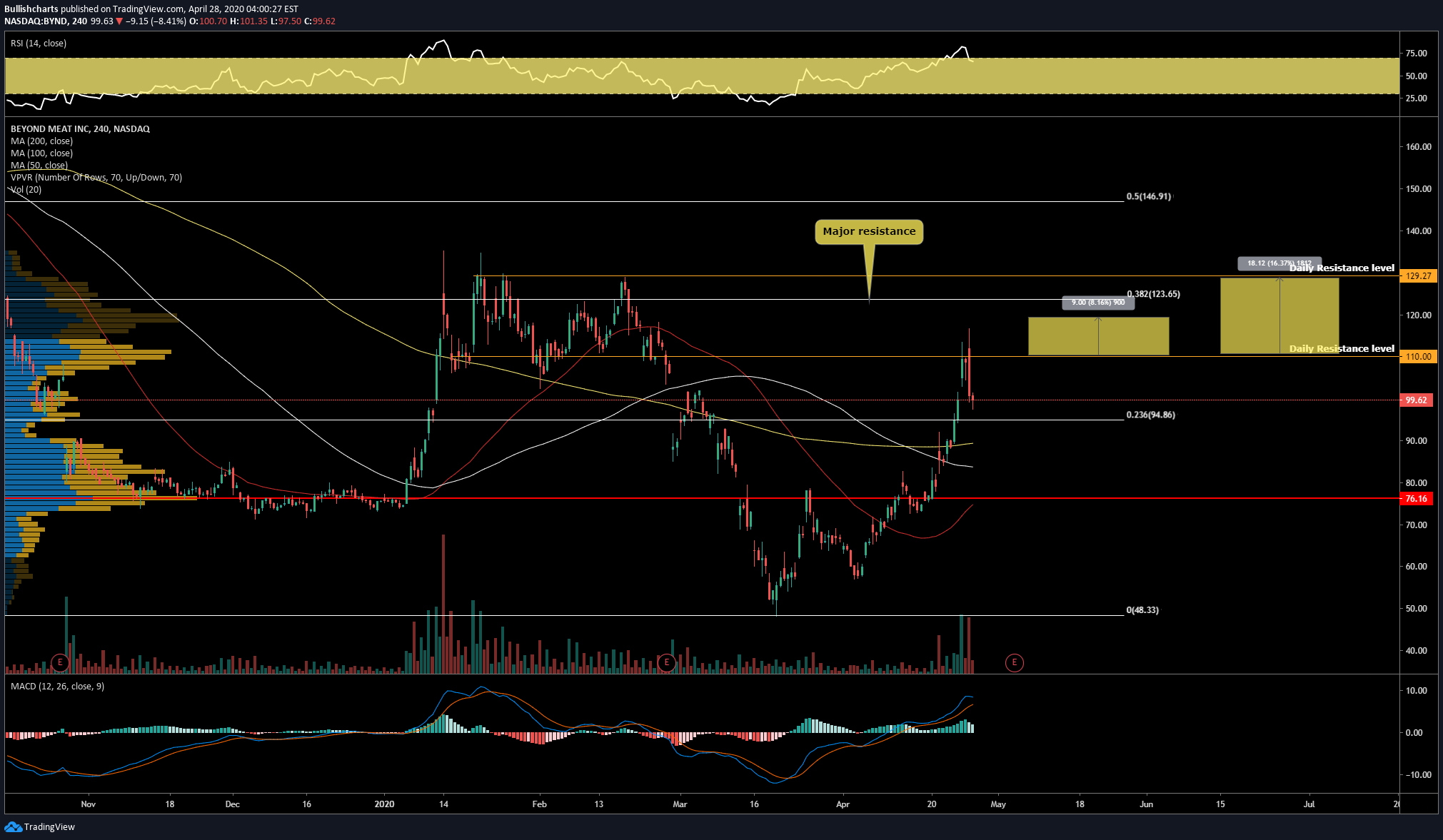The height and width of the screenshot is (840, 1443).
Task: Click the MACD (12, 26, close, 9) legend
Action: [x=57, y=687]
